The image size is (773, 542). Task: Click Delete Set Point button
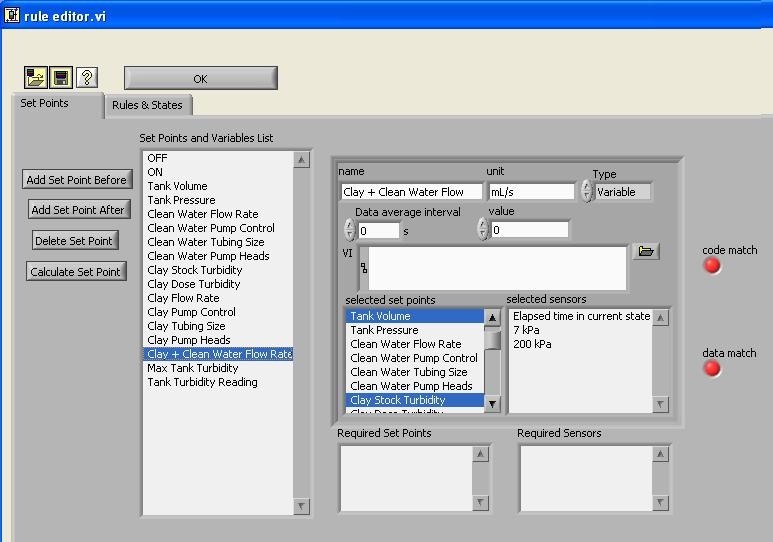pos(74,241)
